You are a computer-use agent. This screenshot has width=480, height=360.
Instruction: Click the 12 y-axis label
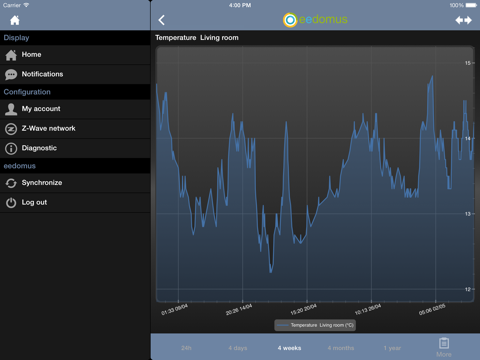(468, 289)
